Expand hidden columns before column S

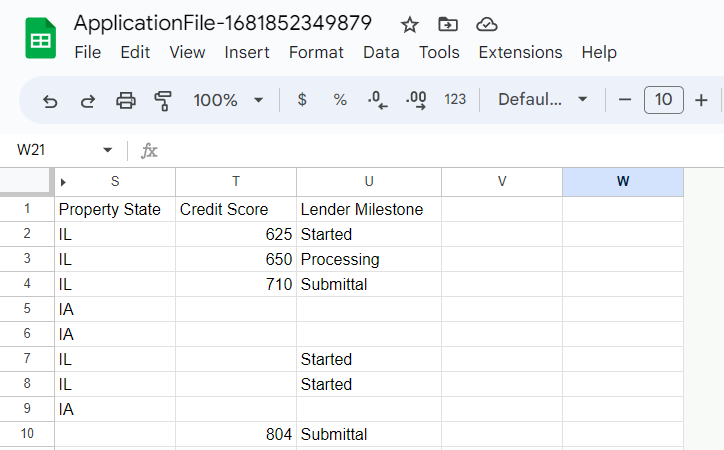[x=63, y=182]
